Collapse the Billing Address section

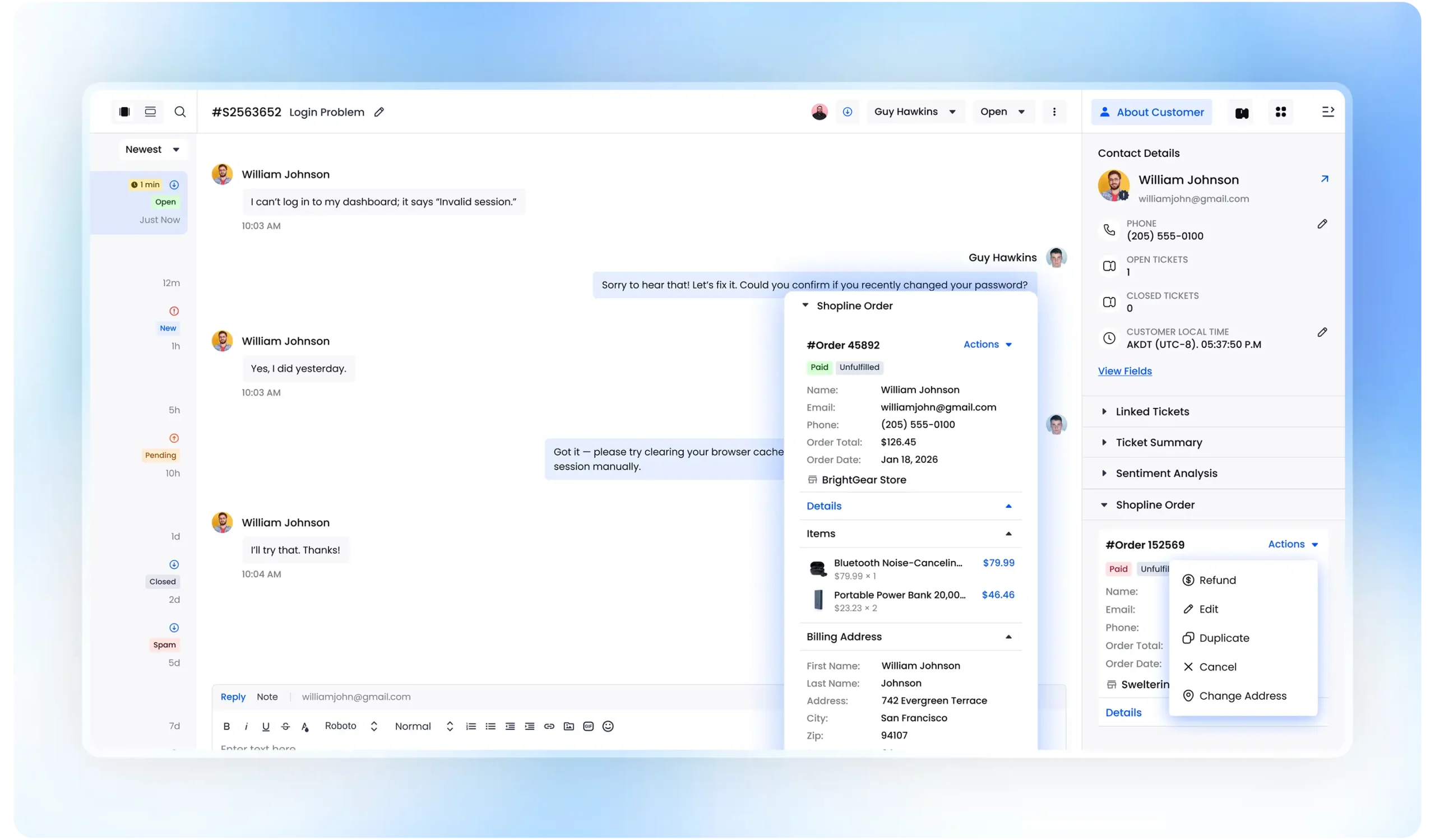[1008, 637]
